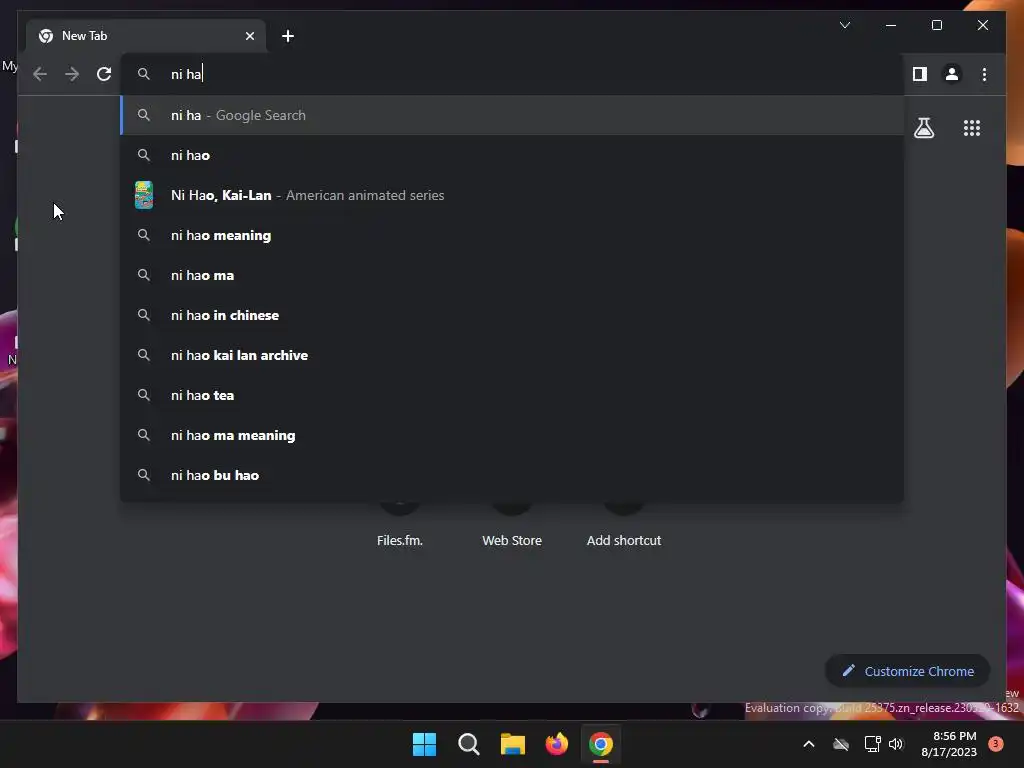The image size is (1024, 768).
Task: Reload the page with the refresh icon
Action: (104, 74)
